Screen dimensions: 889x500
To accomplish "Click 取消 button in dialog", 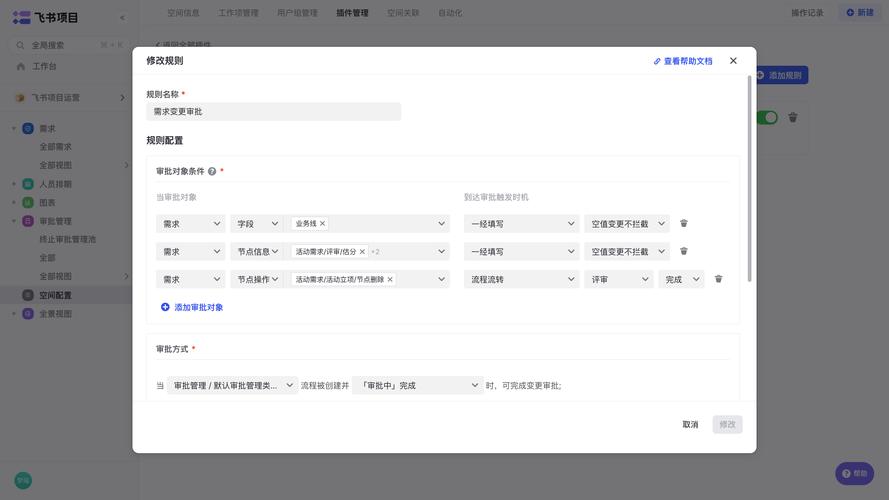I will [690, 424].
